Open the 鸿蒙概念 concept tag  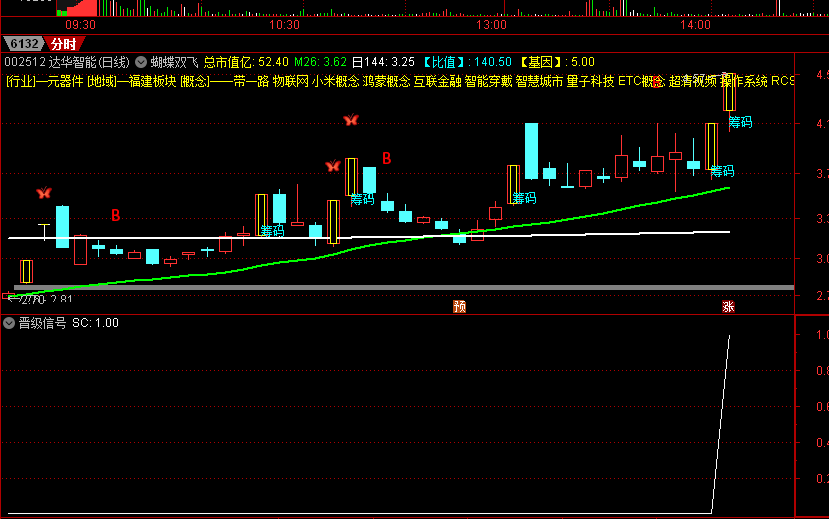click(x=386, y=81)
